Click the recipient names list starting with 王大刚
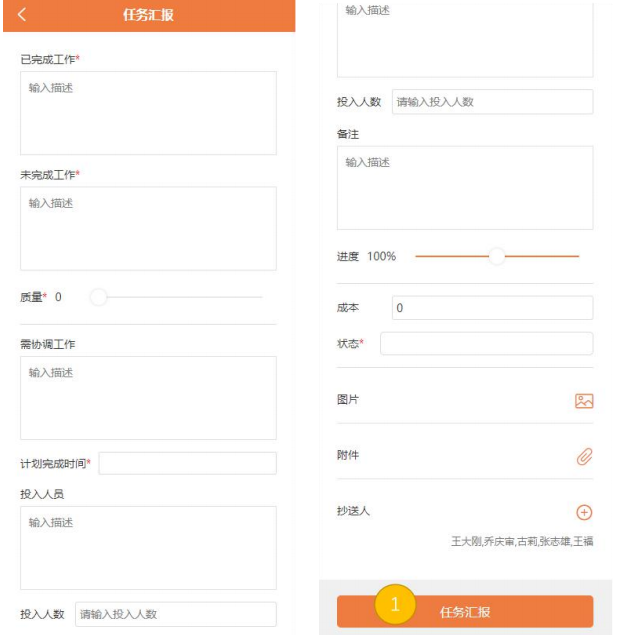Viewport: 618px width, 635px height. tap(521, 541)
